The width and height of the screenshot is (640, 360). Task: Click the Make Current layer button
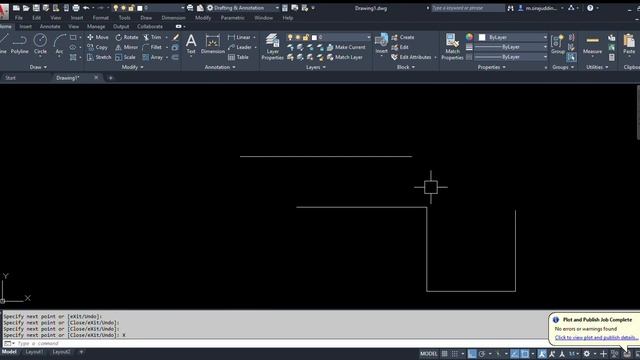pyautogui.click(x=346, y=47)
